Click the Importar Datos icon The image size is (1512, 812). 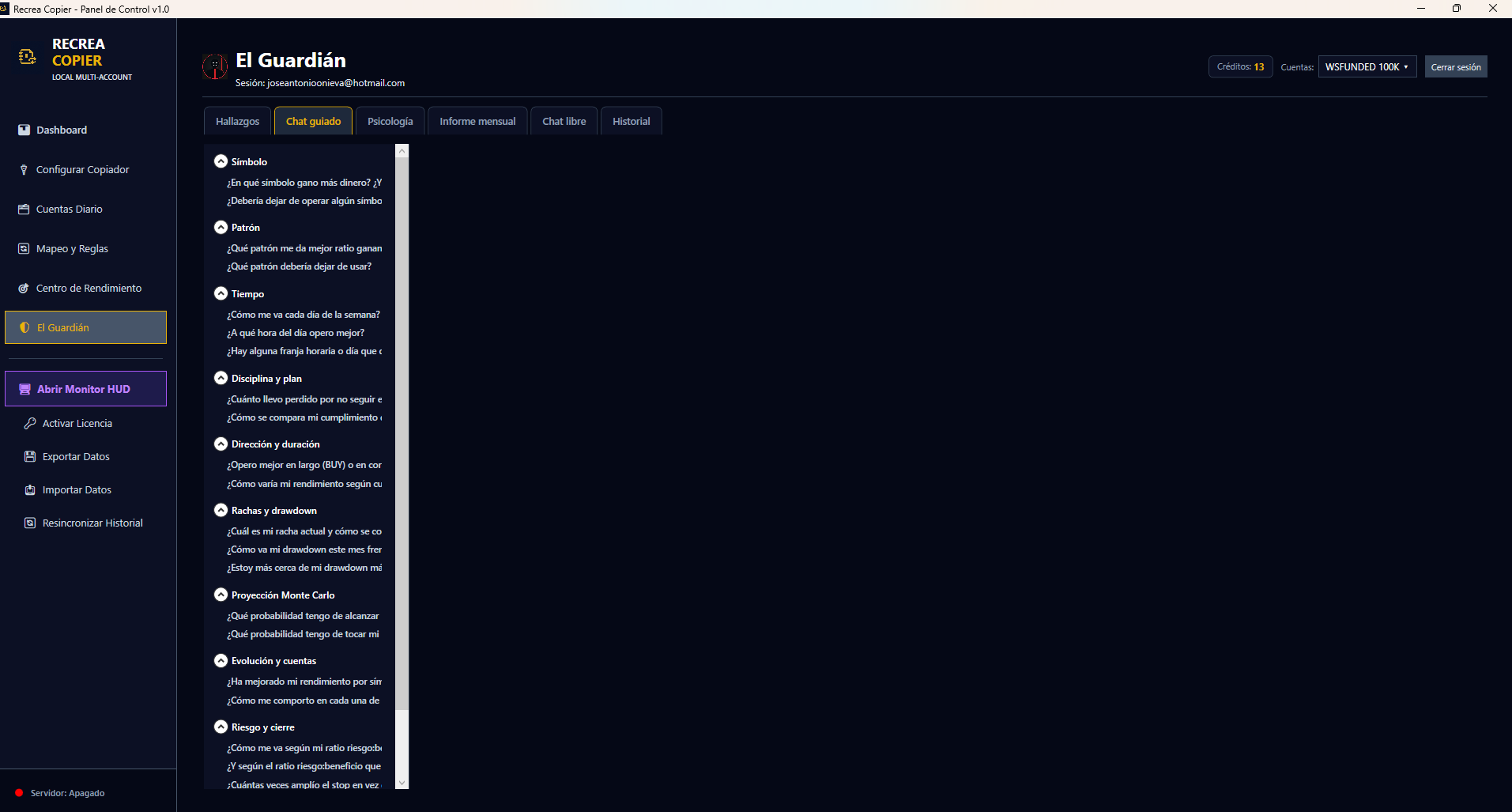point(30,489)
